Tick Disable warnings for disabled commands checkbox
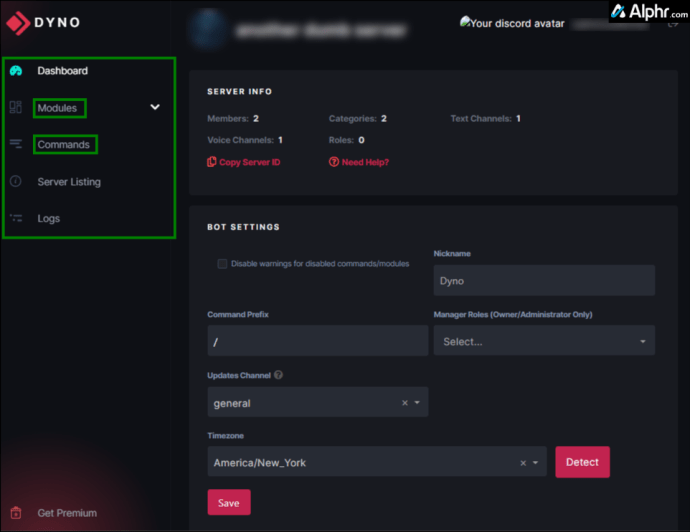690x532 pixels. click(222, 264)
